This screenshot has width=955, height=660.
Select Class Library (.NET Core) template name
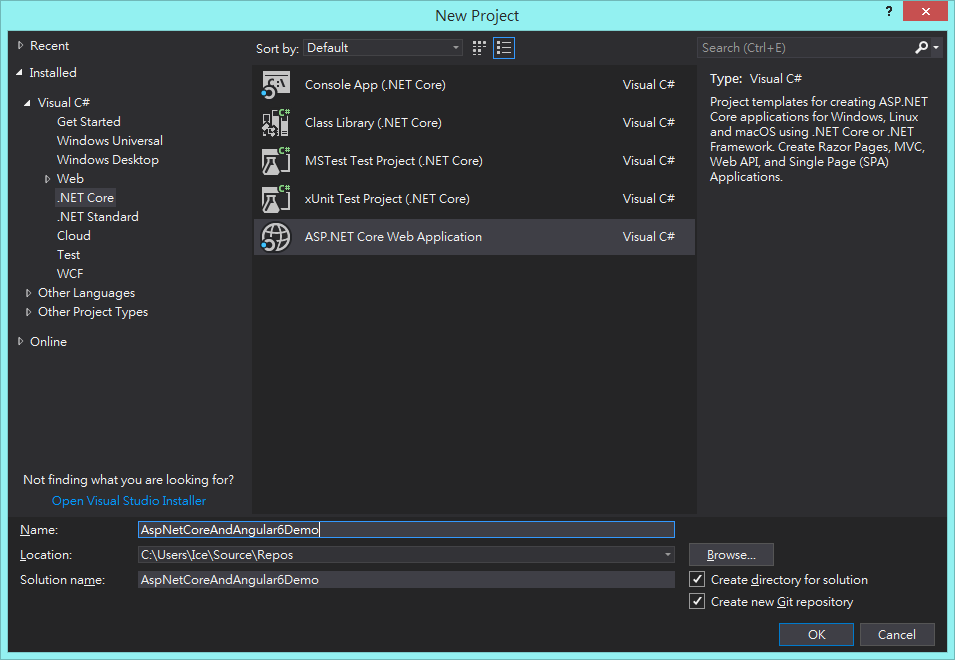click(x=373, y=122)
